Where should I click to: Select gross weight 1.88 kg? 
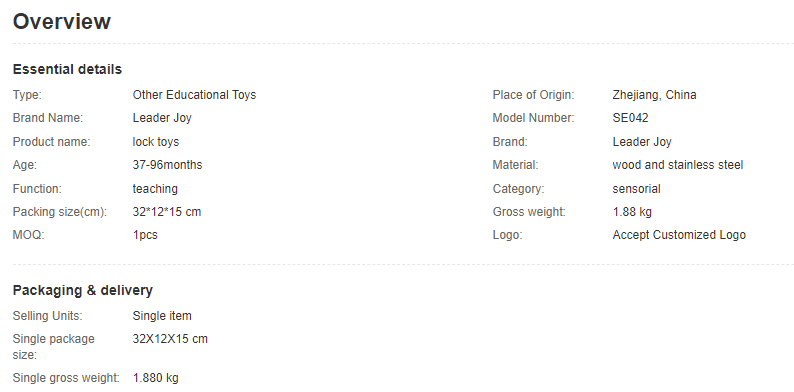(x=632, y=212)
